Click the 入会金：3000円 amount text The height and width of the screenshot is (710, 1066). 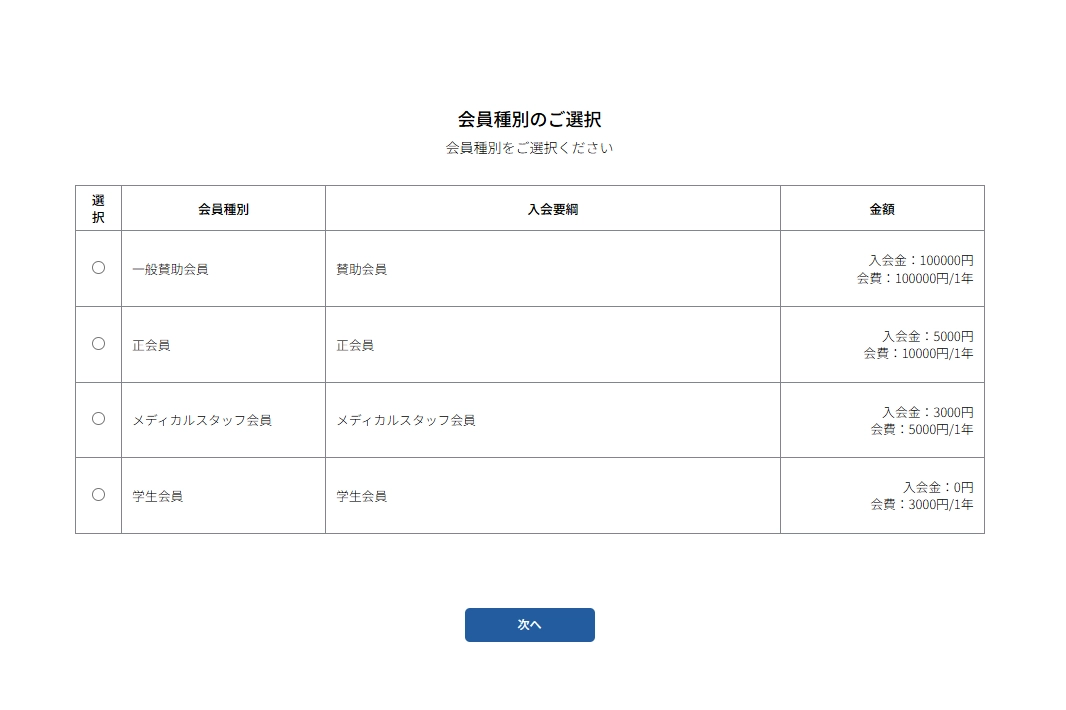pos(927,412)
